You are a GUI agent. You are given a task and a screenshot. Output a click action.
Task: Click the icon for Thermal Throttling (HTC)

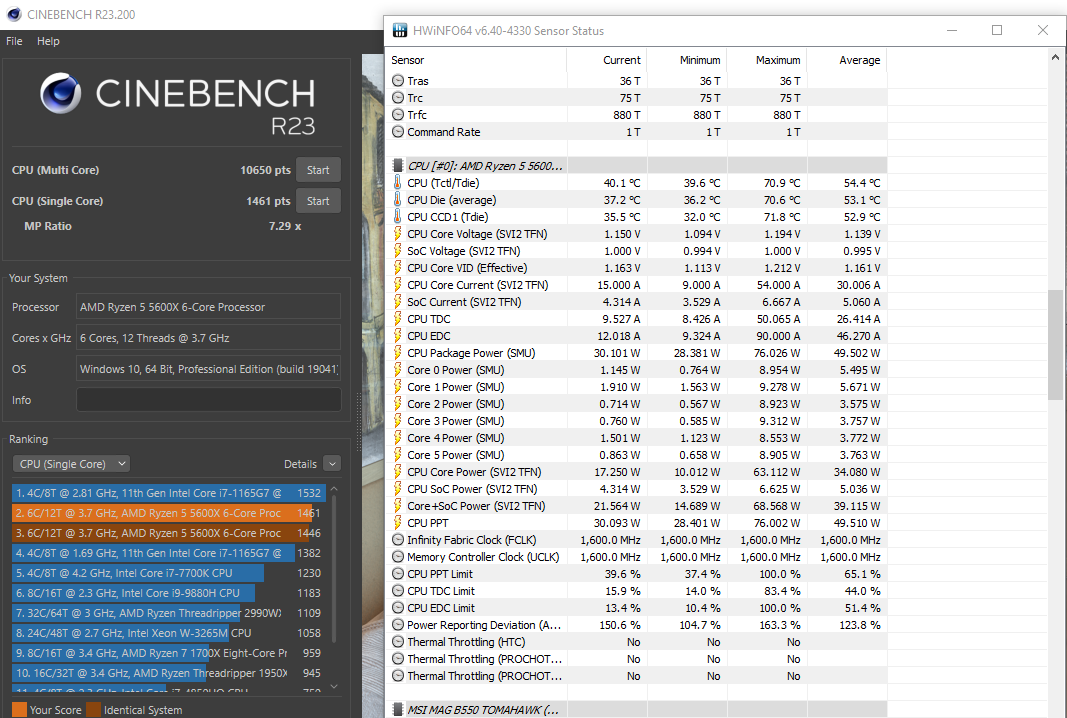coord(398,642)
